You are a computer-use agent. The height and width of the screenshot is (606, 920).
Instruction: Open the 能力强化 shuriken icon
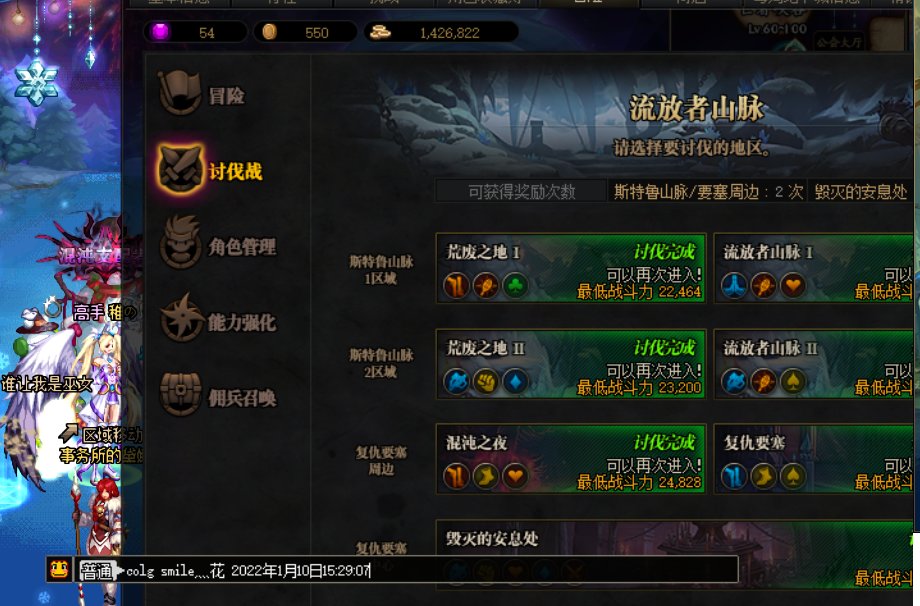[181, 319]
